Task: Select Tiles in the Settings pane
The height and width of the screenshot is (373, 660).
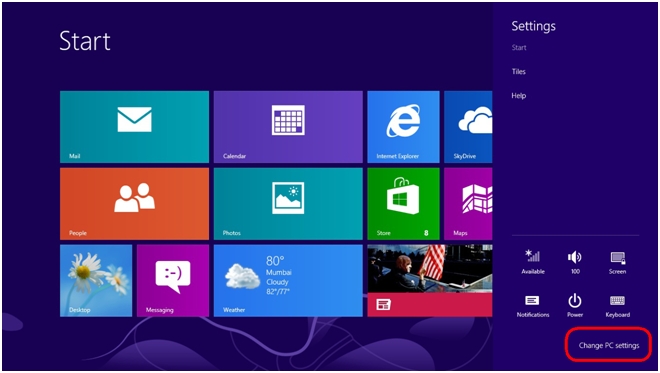Action: pos(519,72)
